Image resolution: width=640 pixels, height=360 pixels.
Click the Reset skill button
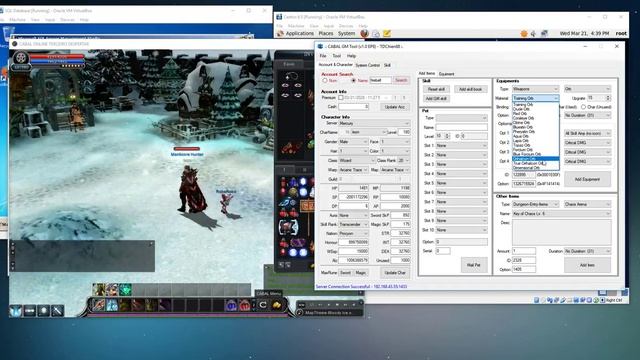tap(436, 89)
